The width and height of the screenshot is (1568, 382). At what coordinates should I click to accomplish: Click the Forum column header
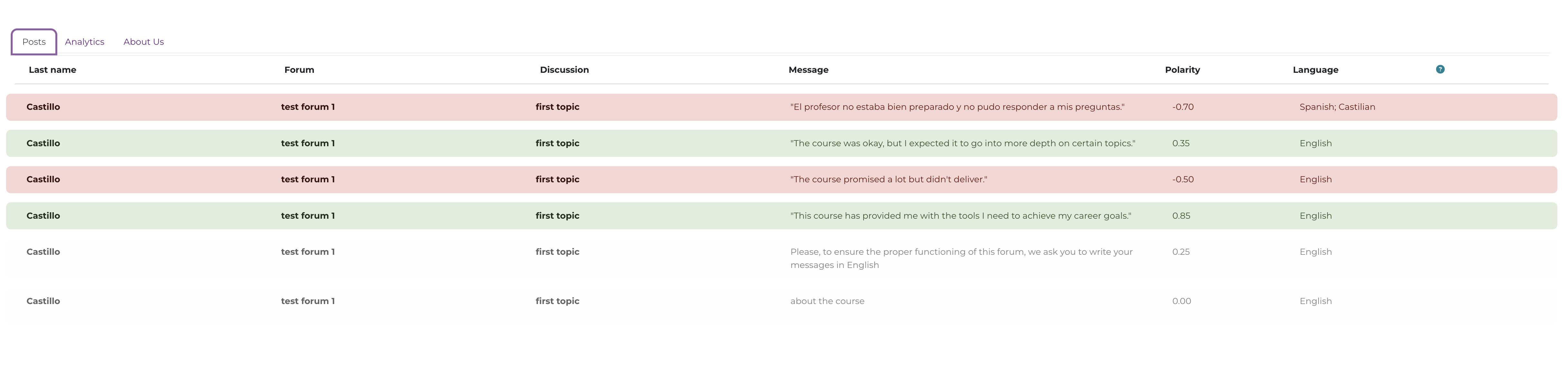(299, 70)
